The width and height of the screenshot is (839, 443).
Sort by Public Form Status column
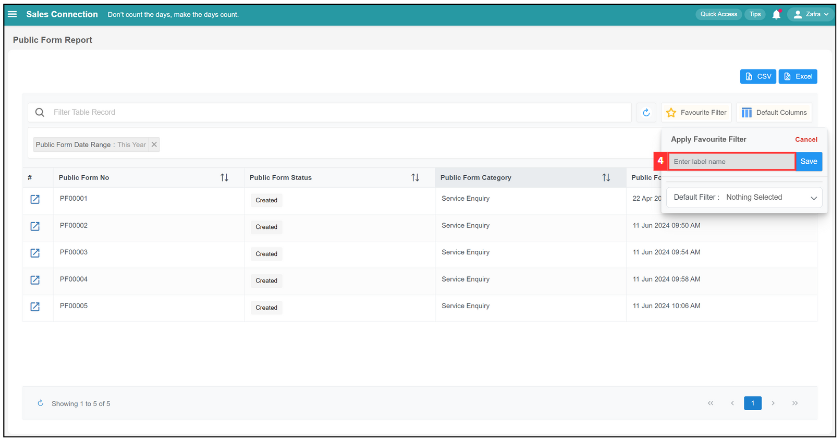tap(415, 178)
